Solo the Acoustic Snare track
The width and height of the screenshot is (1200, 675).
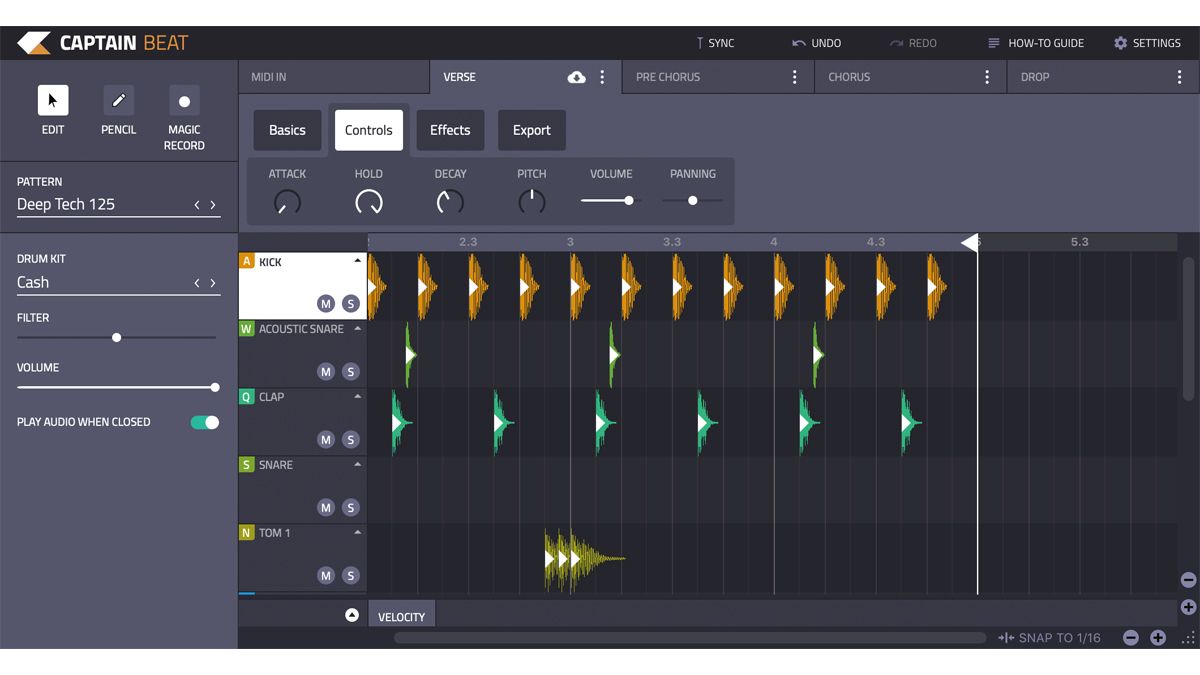point(350,372)
